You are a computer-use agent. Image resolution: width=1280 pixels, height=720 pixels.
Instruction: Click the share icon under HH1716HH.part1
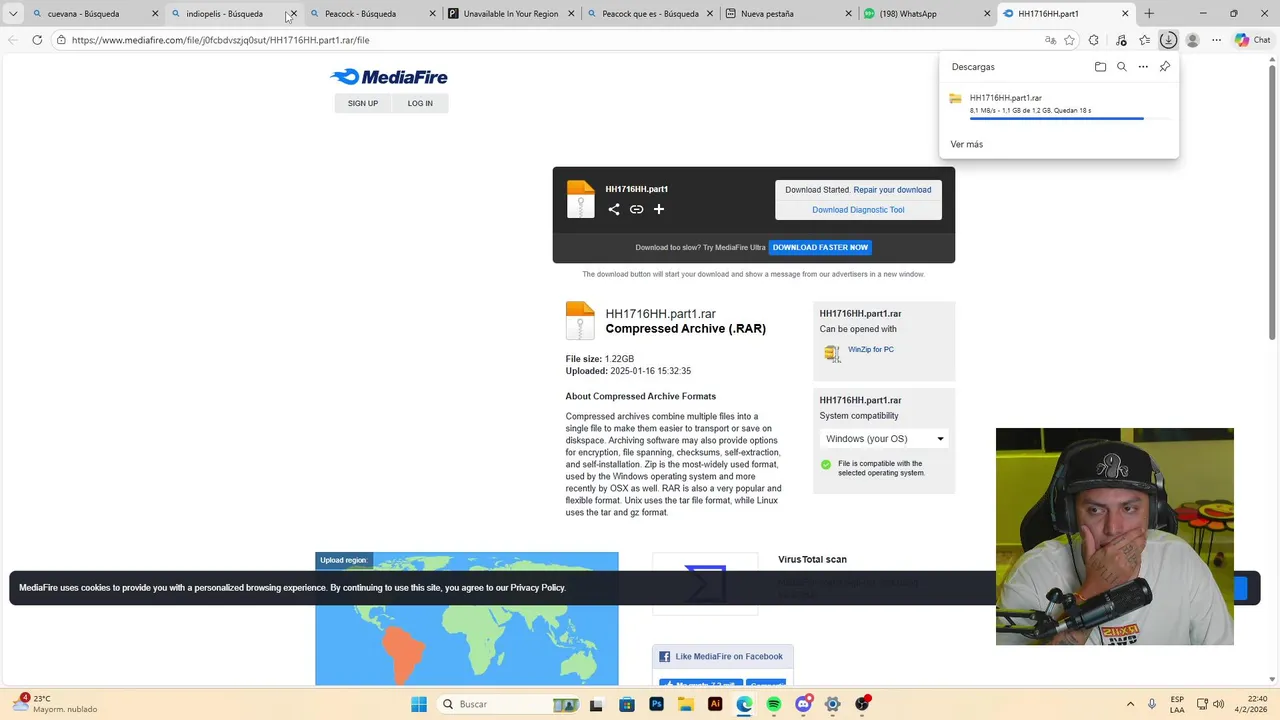[614, 209]
